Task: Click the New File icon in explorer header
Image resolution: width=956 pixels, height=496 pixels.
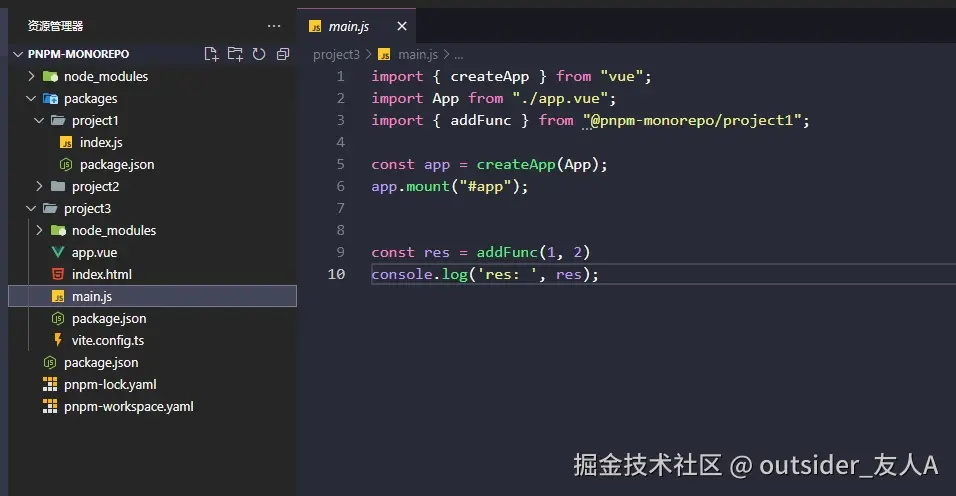Action: tap(211, 54)
